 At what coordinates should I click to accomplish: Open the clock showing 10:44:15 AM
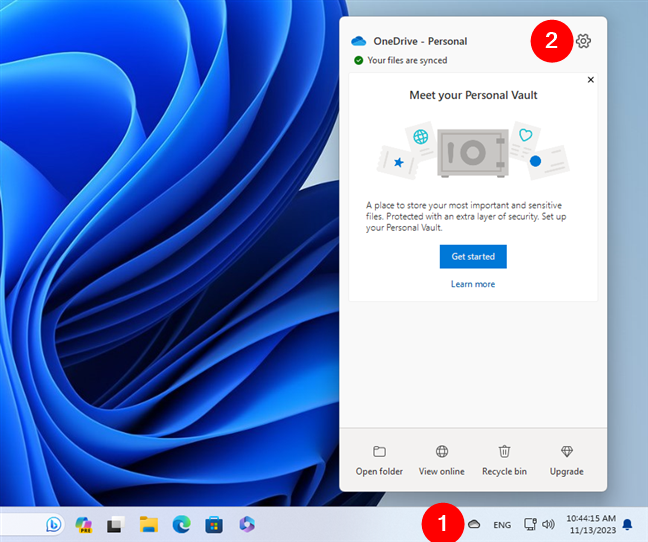click(591, 524)
